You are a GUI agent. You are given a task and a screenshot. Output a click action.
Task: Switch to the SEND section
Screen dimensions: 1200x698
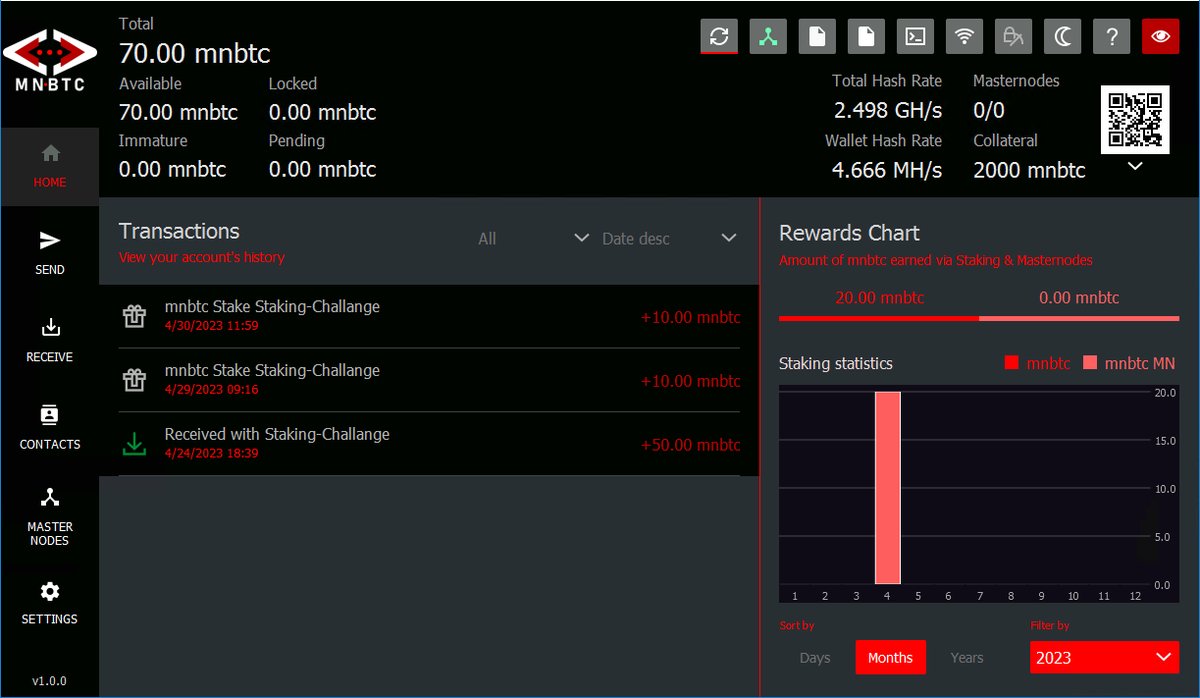(x=49, y=250)
